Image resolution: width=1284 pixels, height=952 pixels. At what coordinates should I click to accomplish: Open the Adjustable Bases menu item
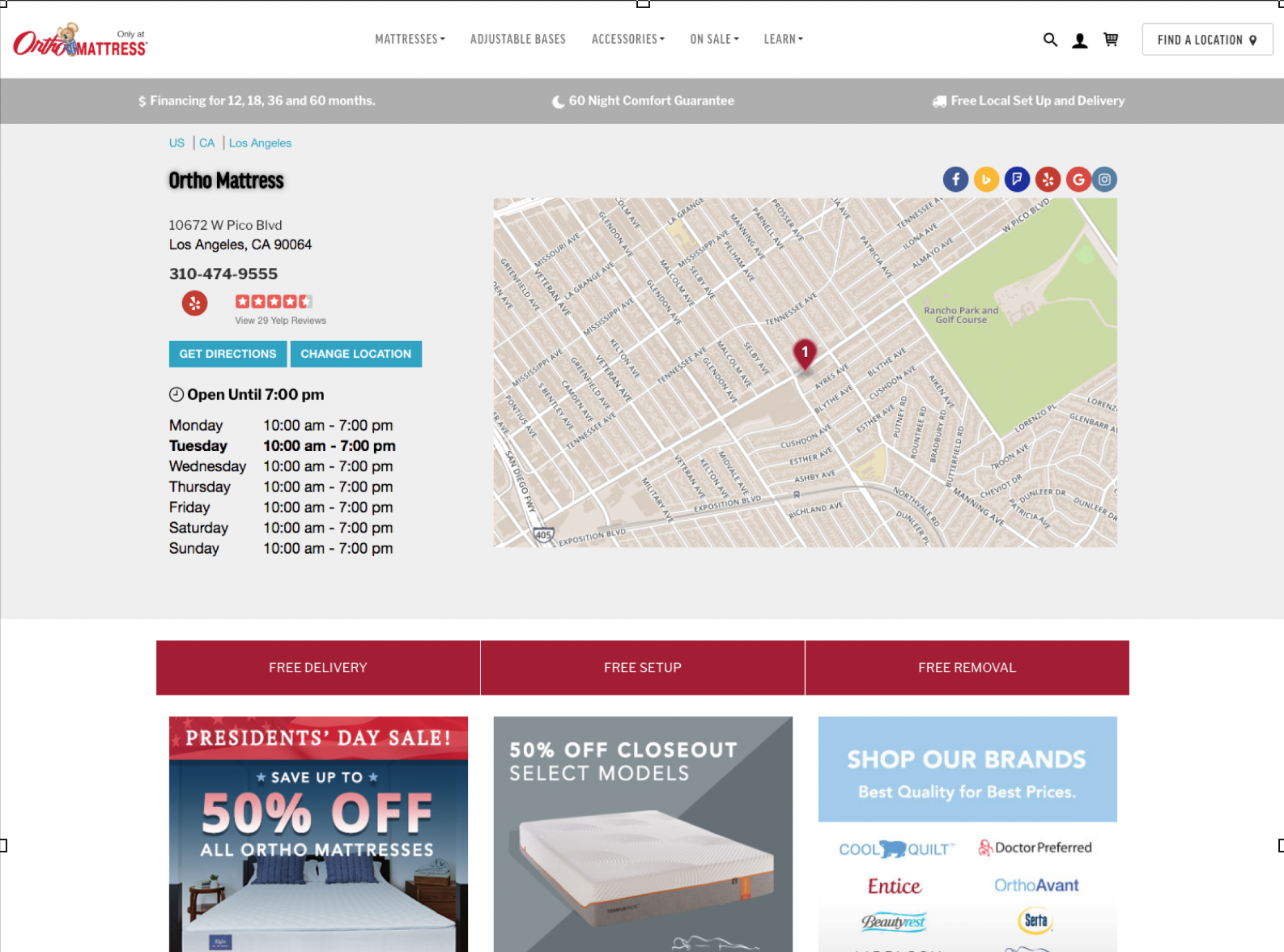coord(518,39)
